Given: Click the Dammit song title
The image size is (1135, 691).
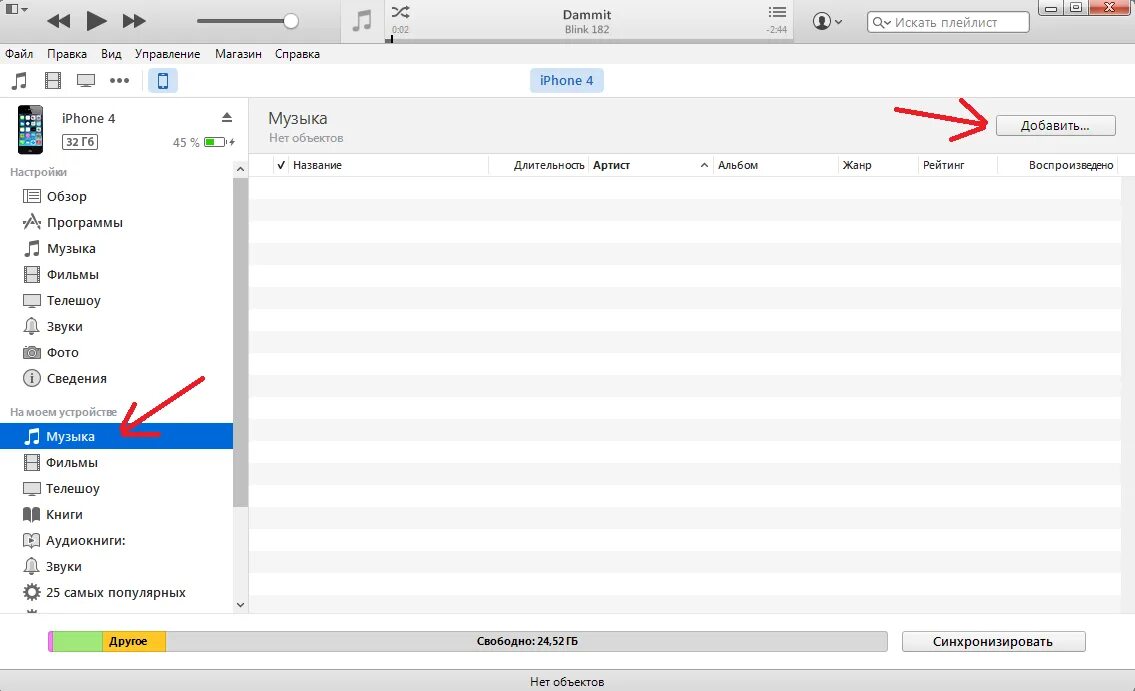Looking at the screenshot, I should pyautogui.click(x=587, y=14).
